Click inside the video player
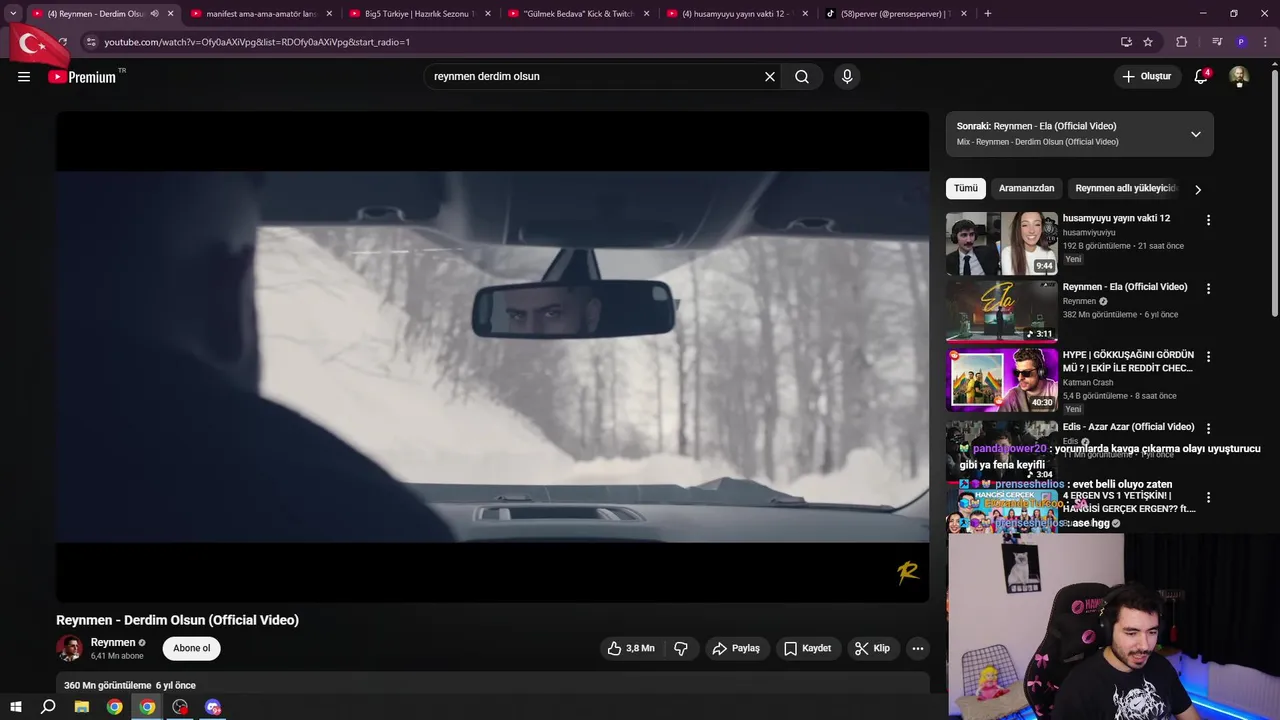Viewport: 1280px width, 720px height. click(x=492, y=357)
